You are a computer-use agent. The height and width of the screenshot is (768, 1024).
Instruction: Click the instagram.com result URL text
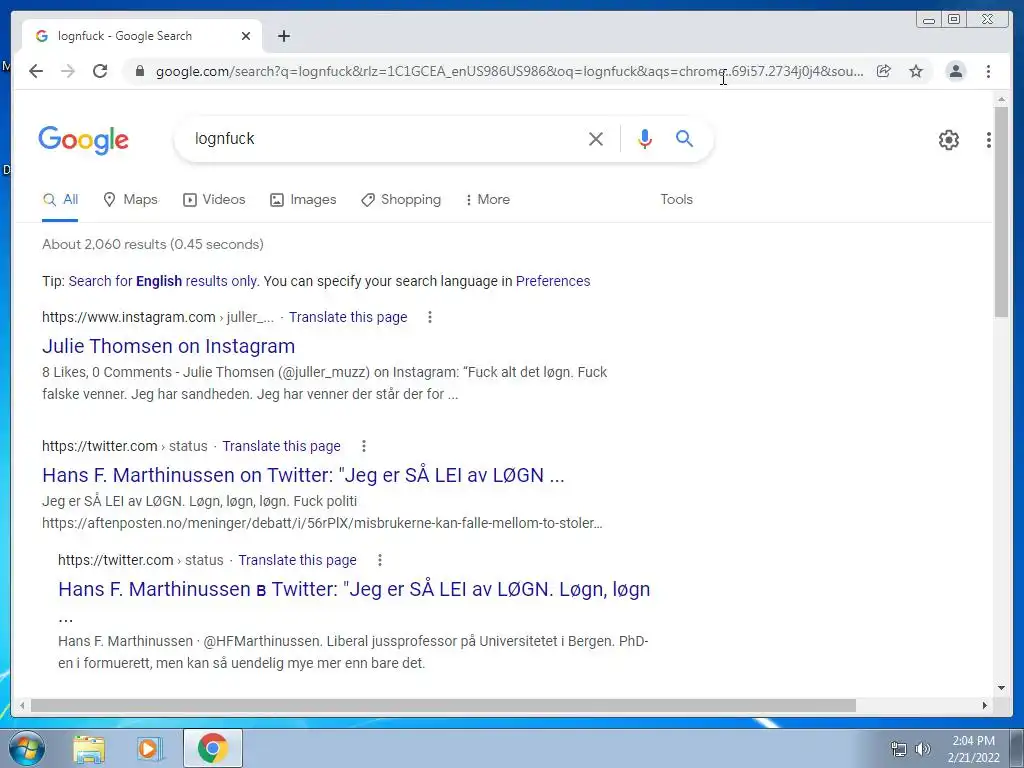pos(158,317)
